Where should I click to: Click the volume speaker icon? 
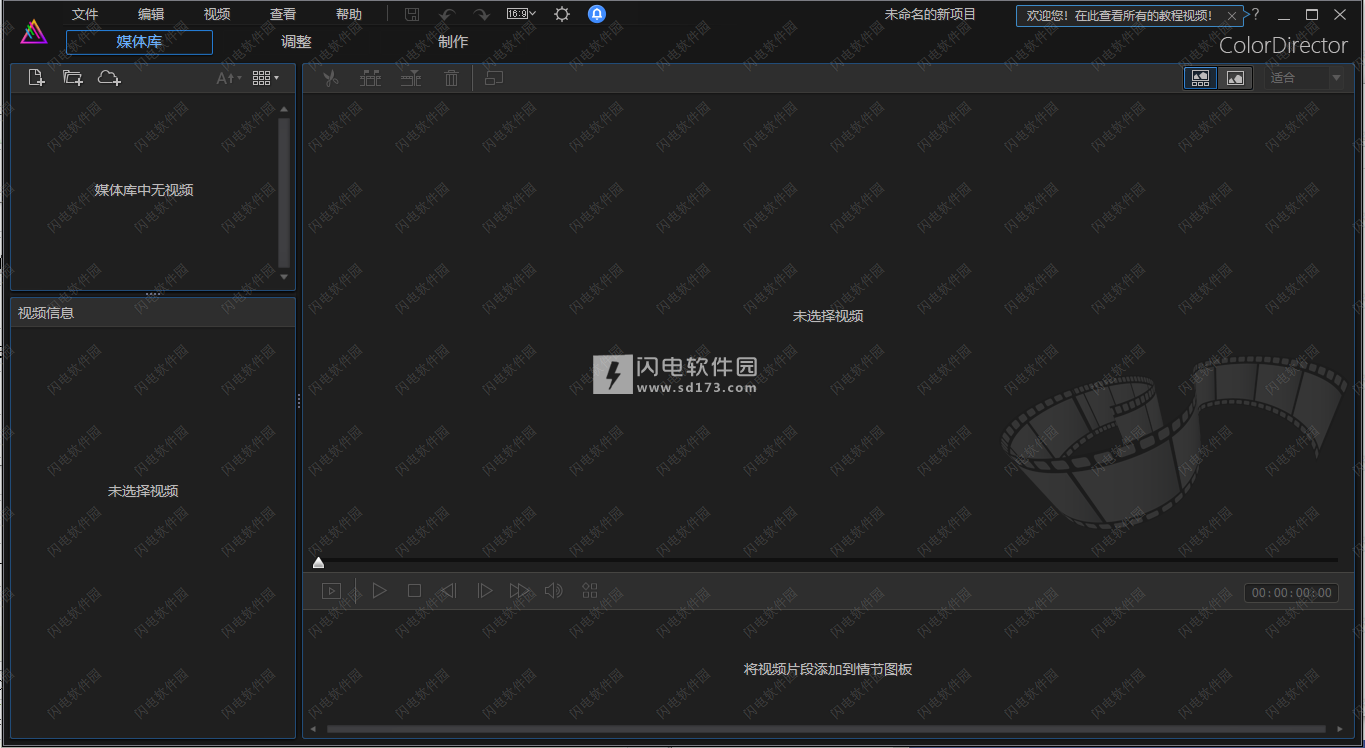point(554,591)
